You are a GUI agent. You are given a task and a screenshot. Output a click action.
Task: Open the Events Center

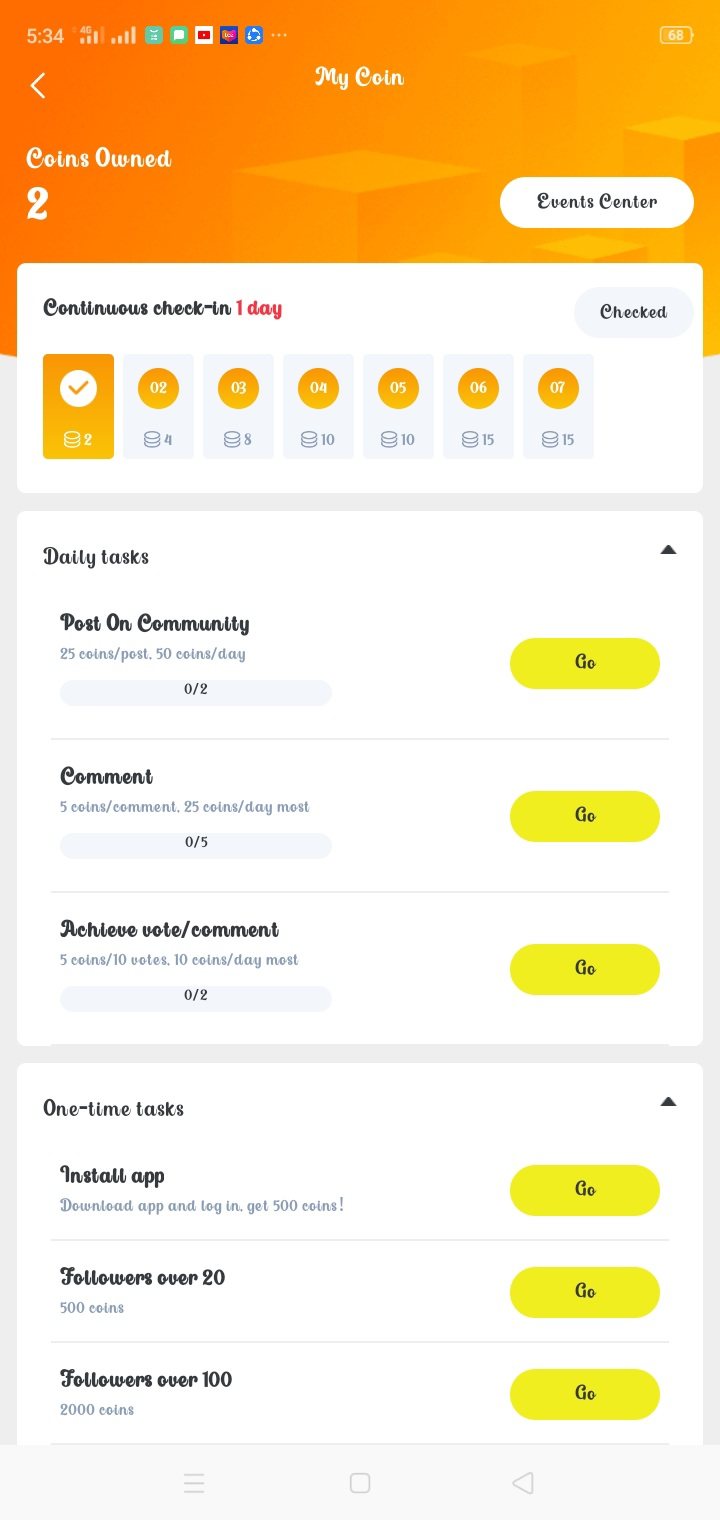(x=597, y=202)
